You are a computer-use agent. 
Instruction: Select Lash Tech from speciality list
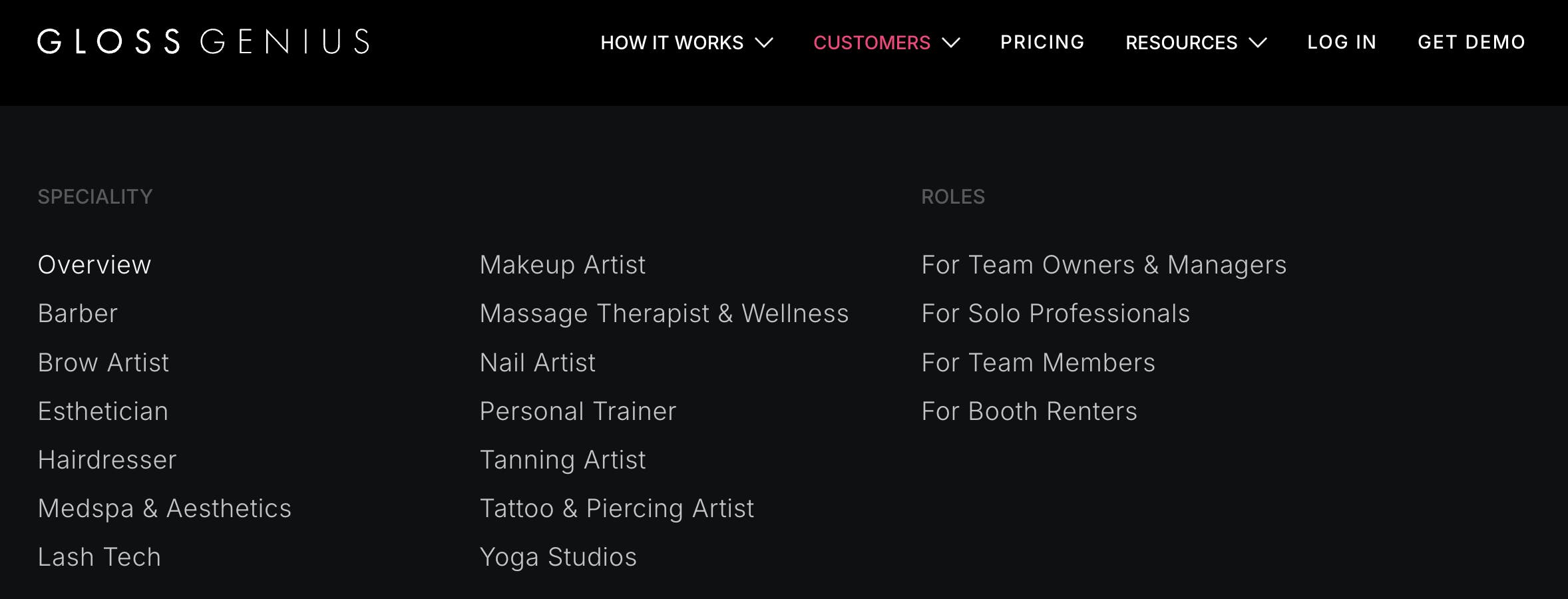coord(100,557)
